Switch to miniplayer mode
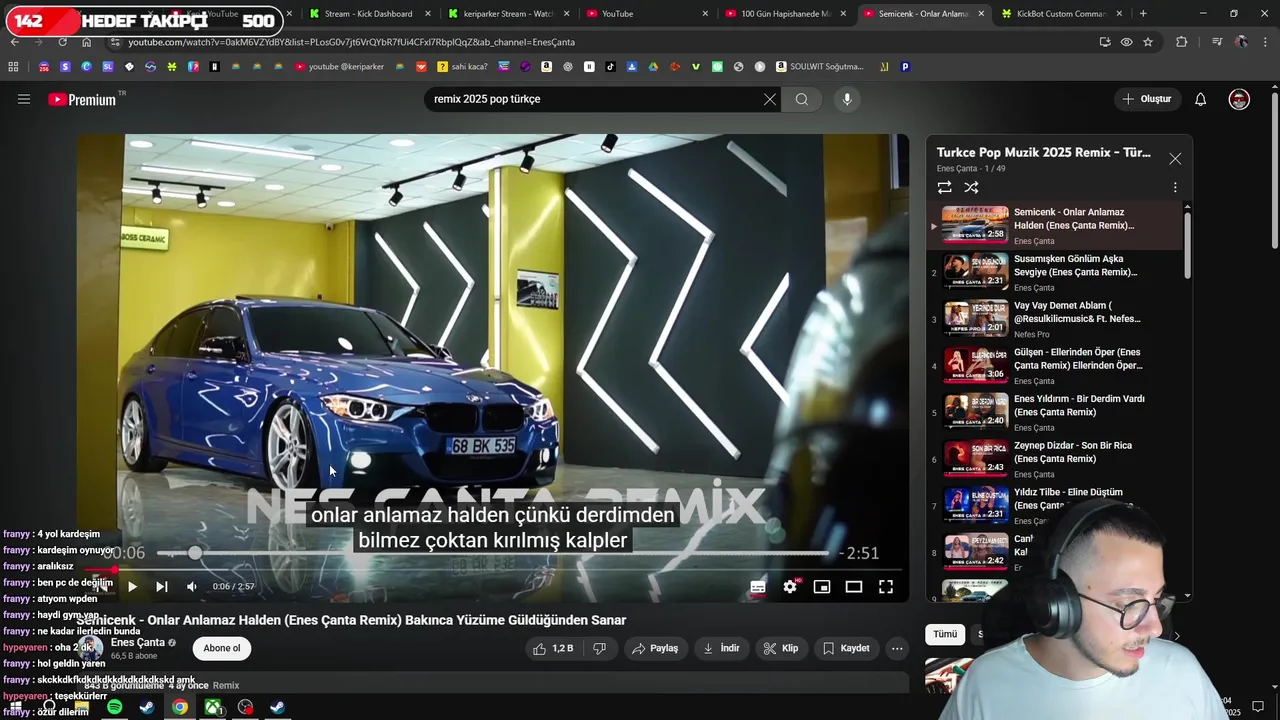The image size is (1280, 720). point(822,587)
